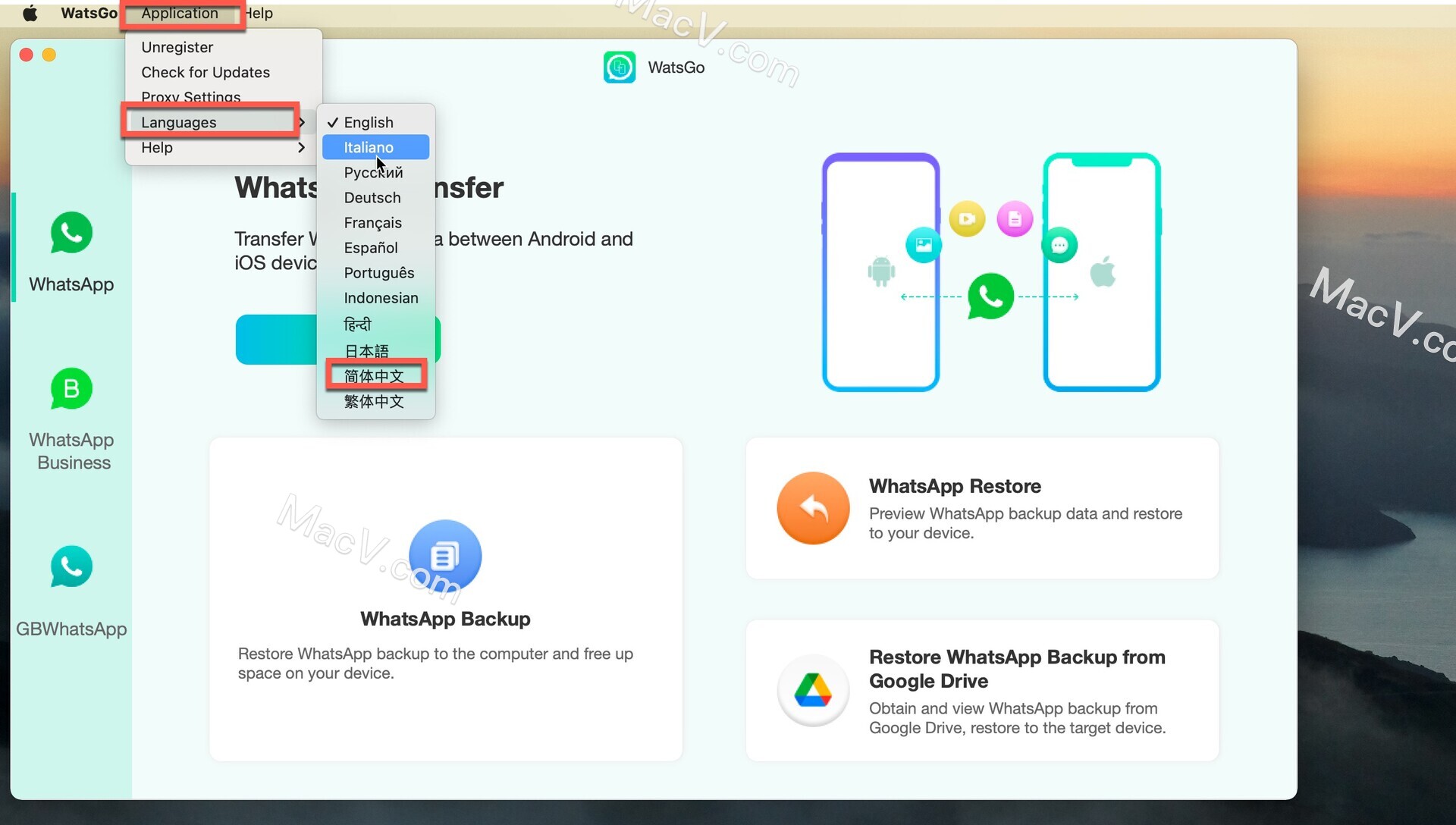1456x825 pixels.
Task: Switch language to Italiano
Action: (x=376, y=147)
